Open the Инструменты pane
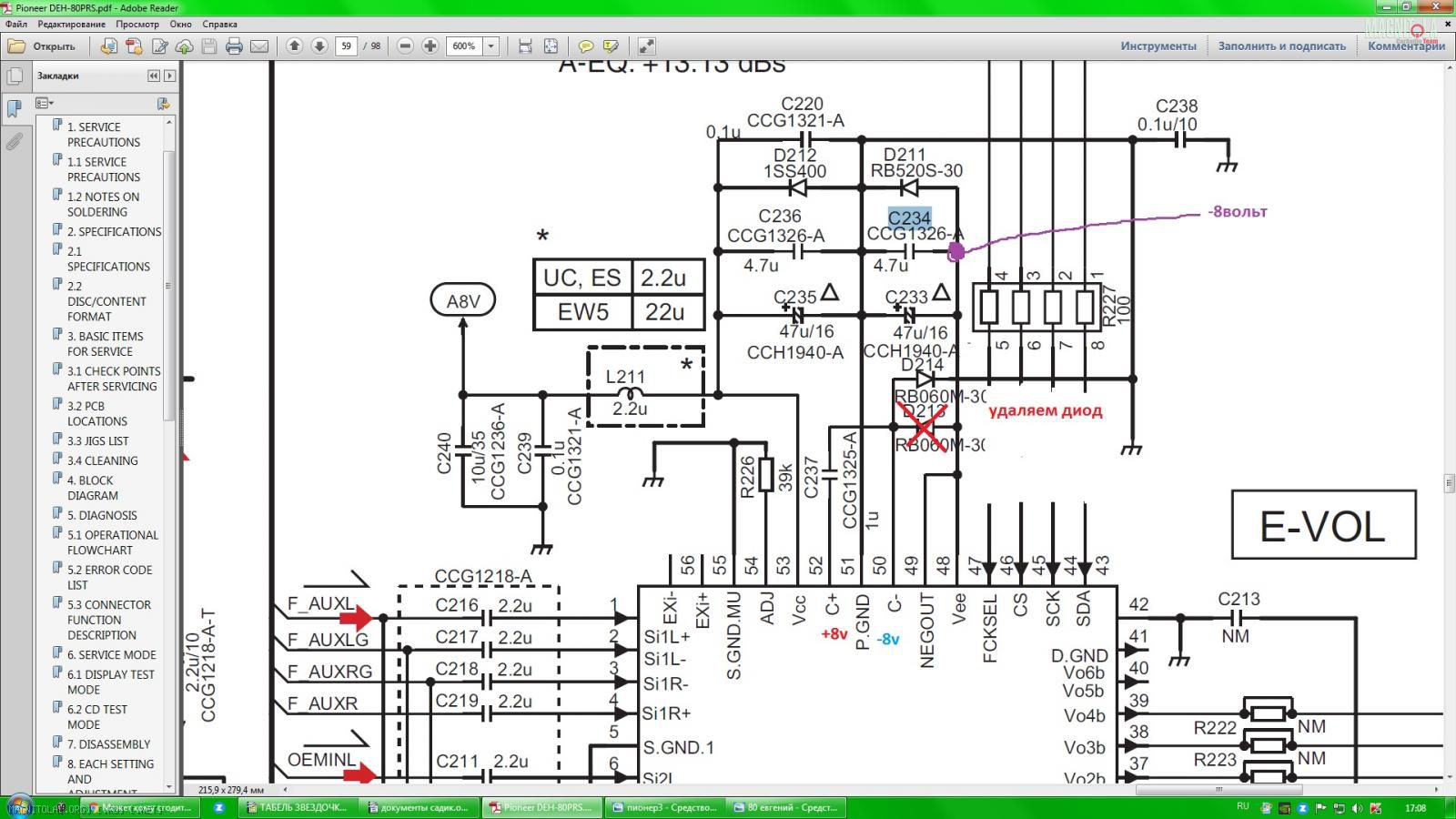The height and width of the screenshot is (819, 1456). click(x=1158, y=46)
